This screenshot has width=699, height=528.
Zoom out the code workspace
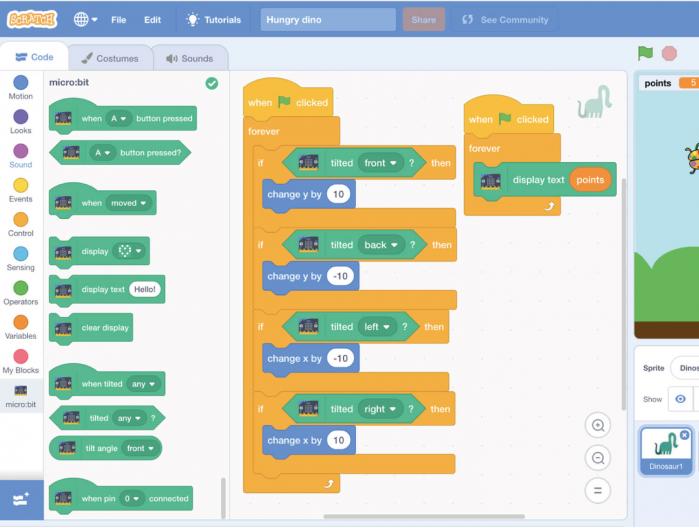coord(598,458)
